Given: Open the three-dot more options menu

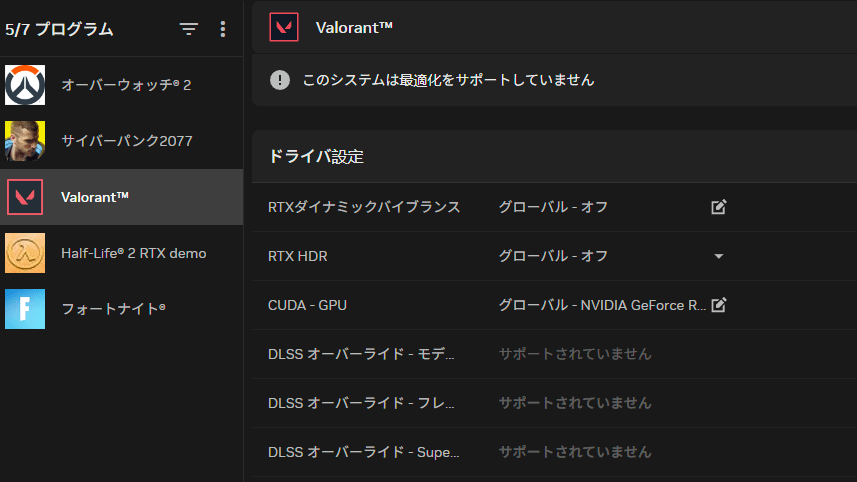Looking at the screenshot, I should [222, 30].
